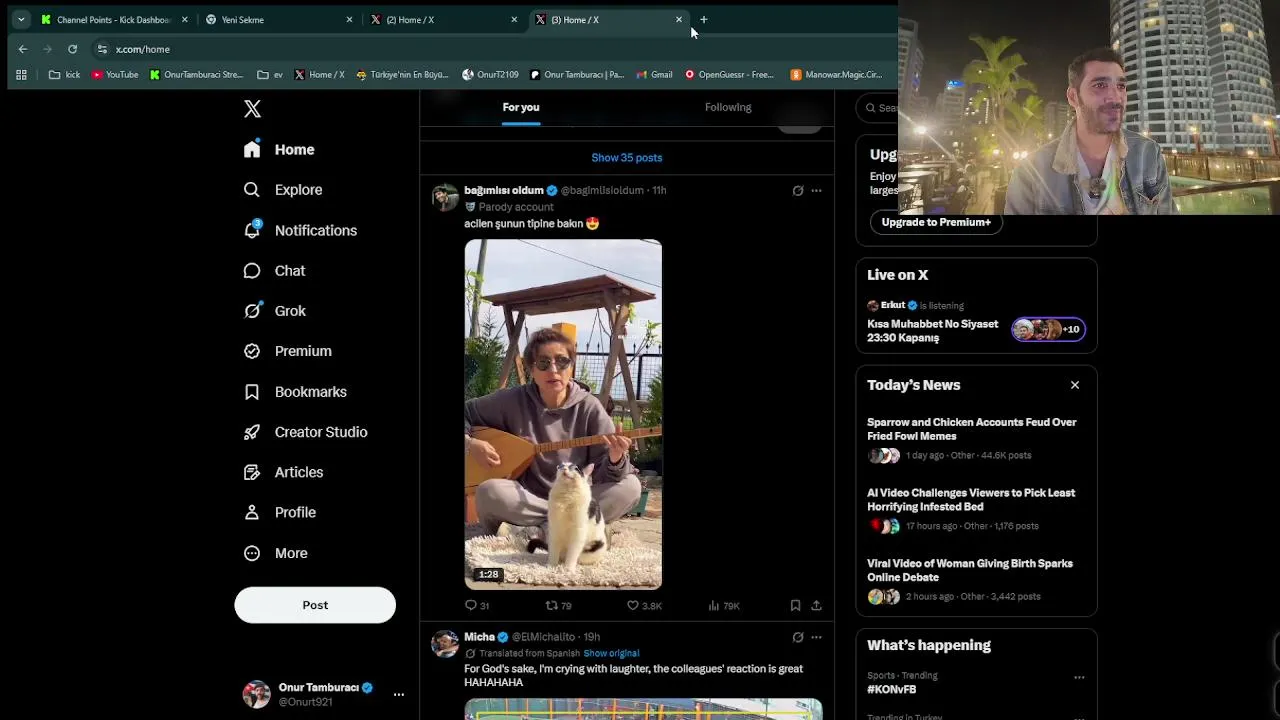
Task: Play the saz and cat video
Action: point(563,414)
